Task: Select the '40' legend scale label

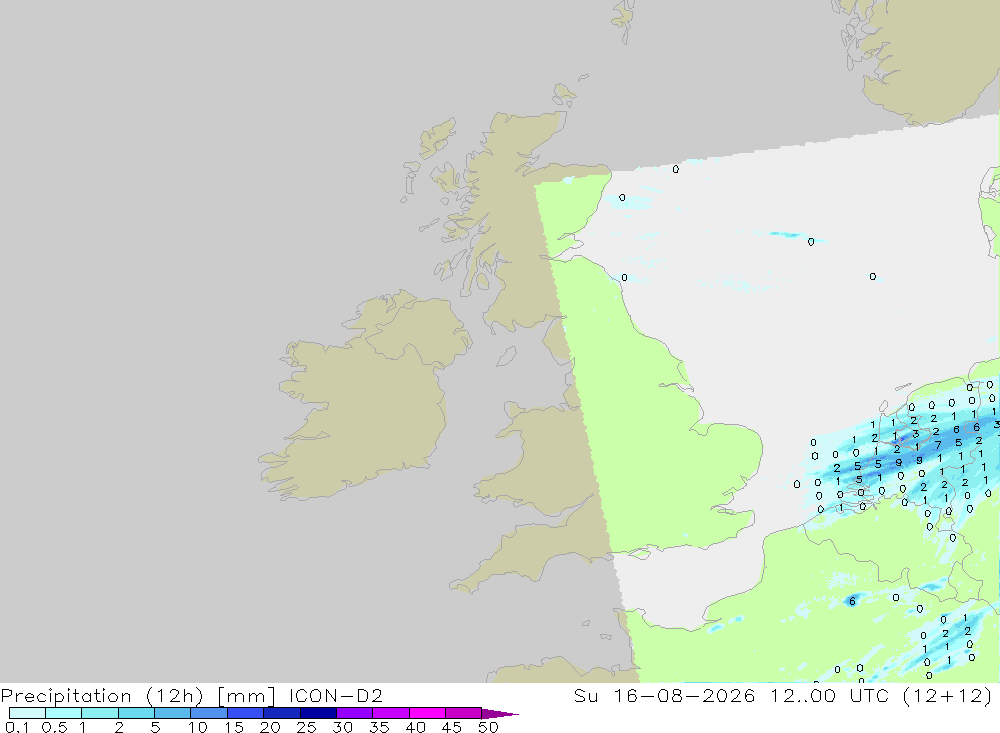Action: 415,727
